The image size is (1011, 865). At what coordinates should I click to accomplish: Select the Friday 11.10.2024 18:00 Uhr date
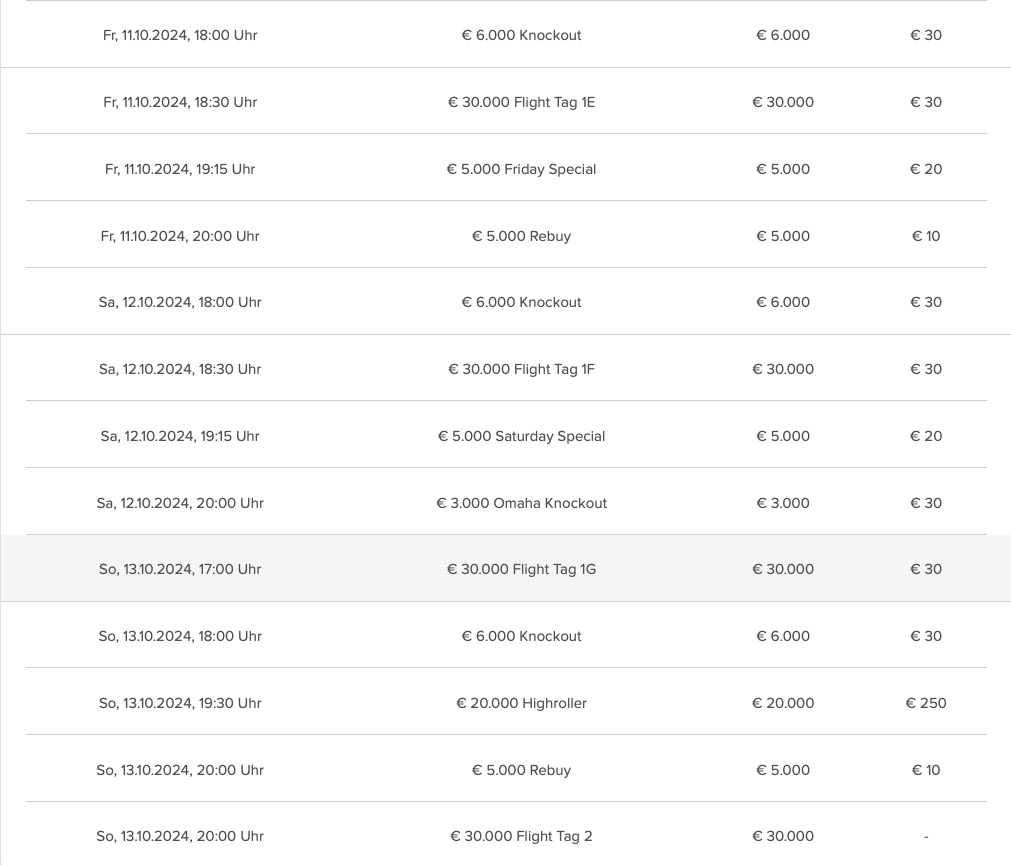(180, 35)
